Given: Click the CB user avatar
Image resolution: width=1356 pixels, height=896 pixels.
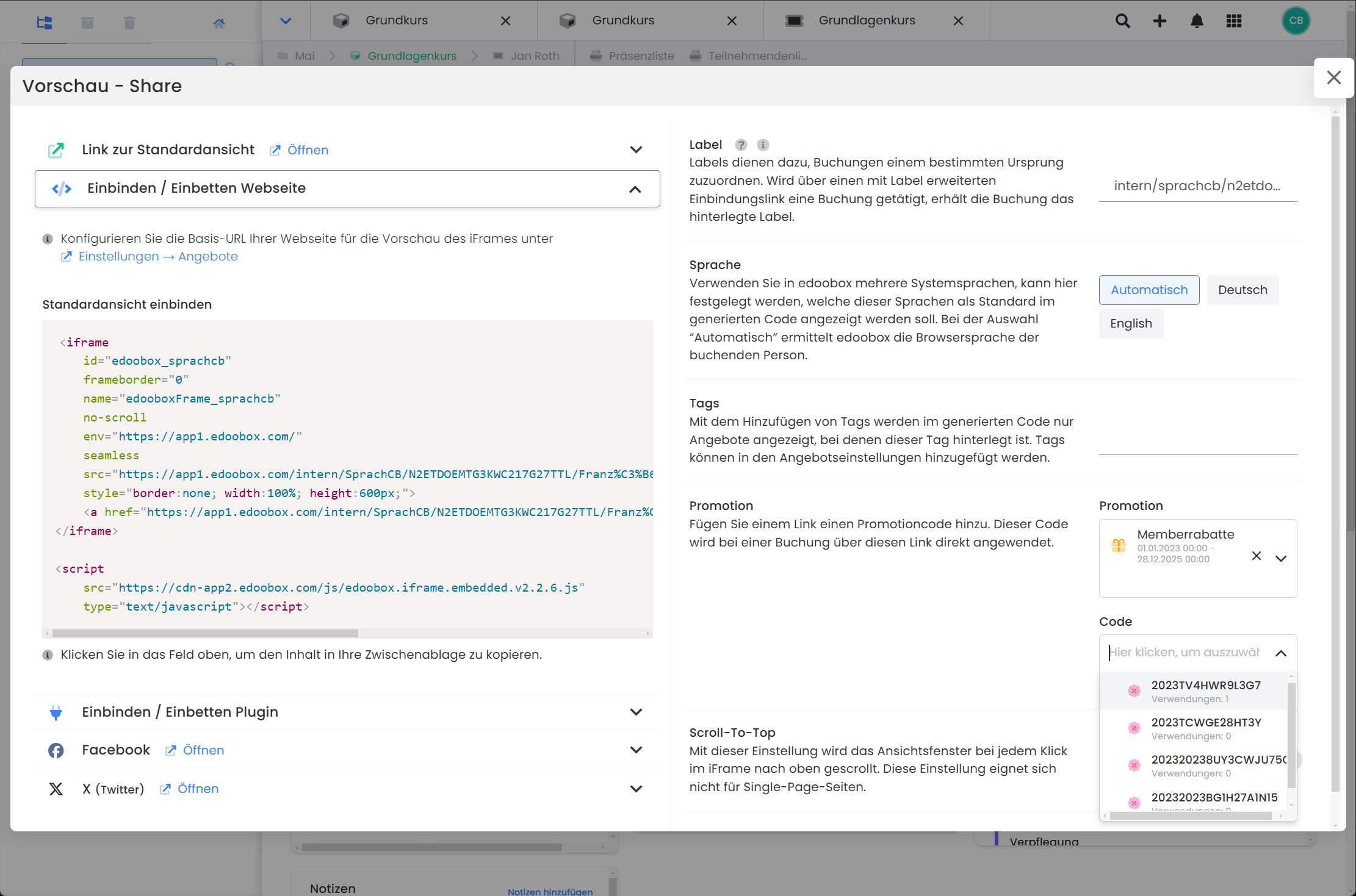Looking at the screenshot, I should point(1296,21).
